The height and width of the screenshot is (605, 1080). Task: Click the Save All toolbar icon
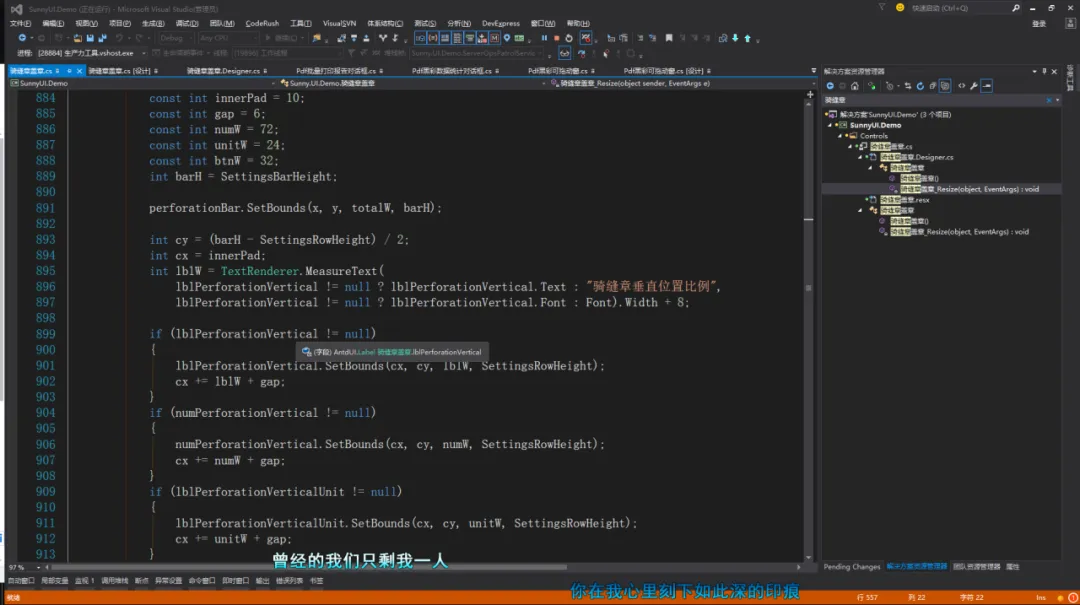102,38
